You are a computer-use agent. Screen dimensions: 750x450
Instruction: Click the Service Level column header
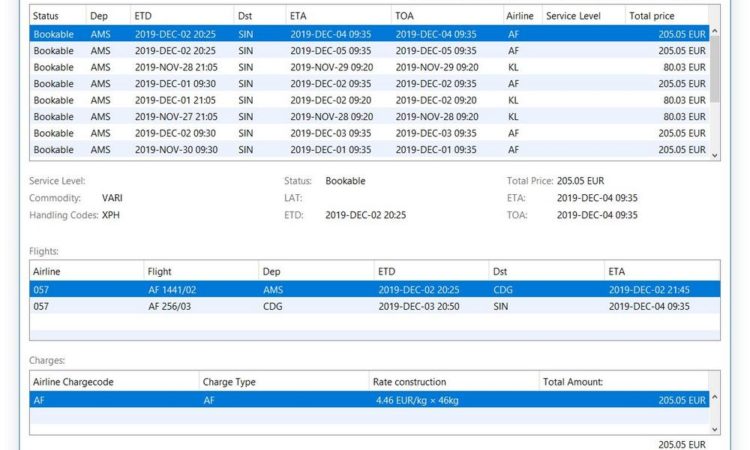coord(583,16)
